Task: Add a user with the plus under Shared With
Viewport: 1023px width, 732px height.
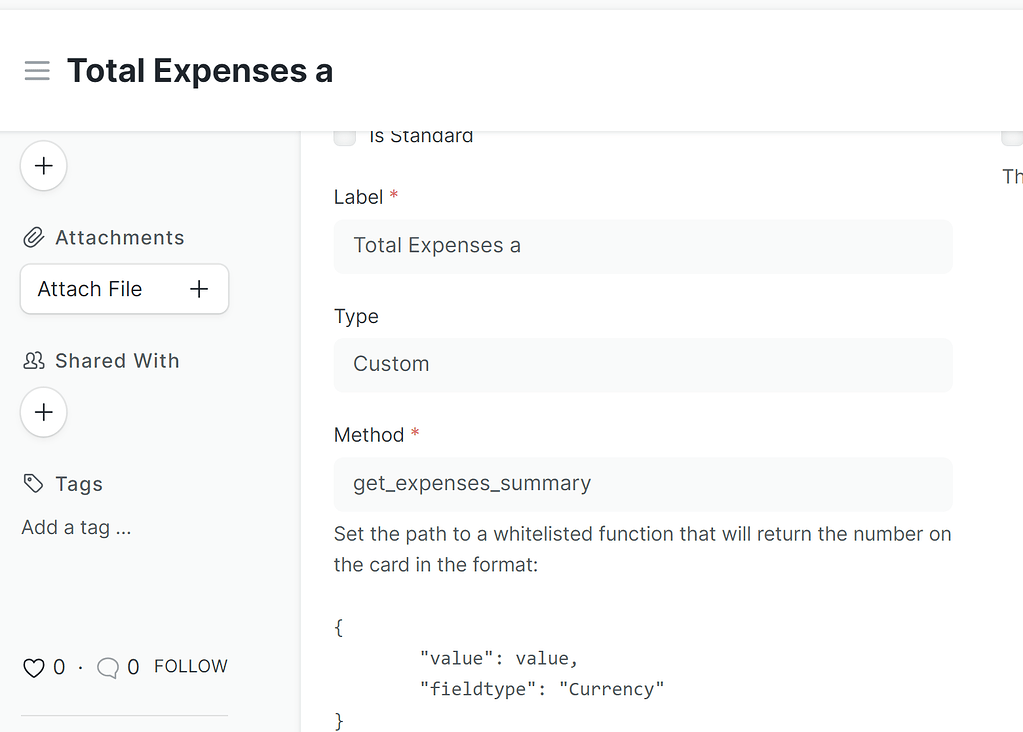Action: pos(43,412)
